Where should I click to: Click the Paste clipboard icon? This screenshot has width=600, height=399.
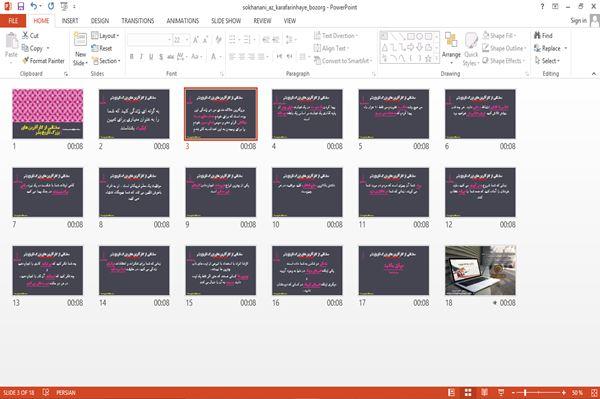(11, 41)
